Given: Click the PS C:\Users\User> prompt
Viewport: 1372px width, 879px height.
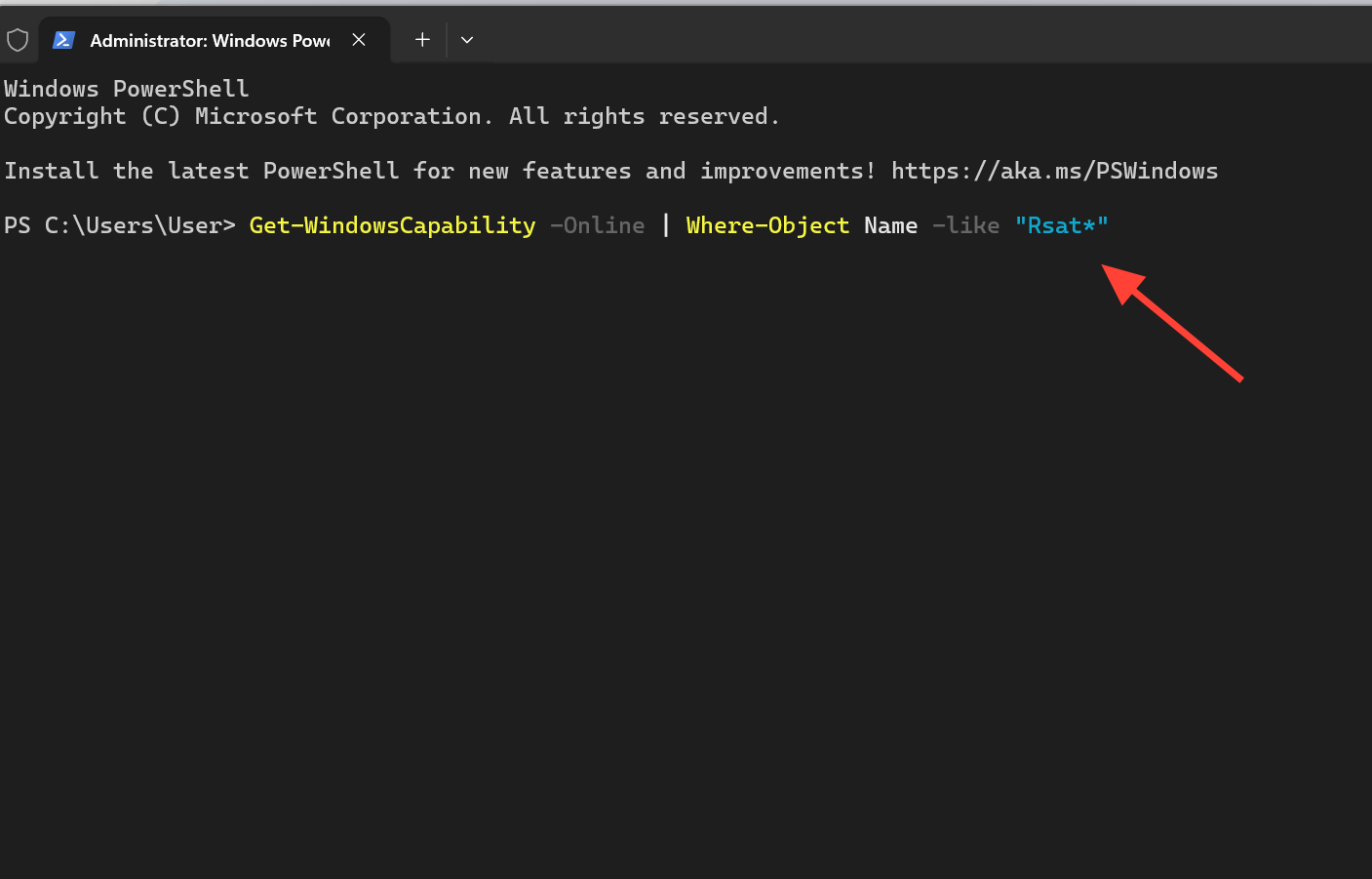Looking at the screenshot, I should click(120, 225).
